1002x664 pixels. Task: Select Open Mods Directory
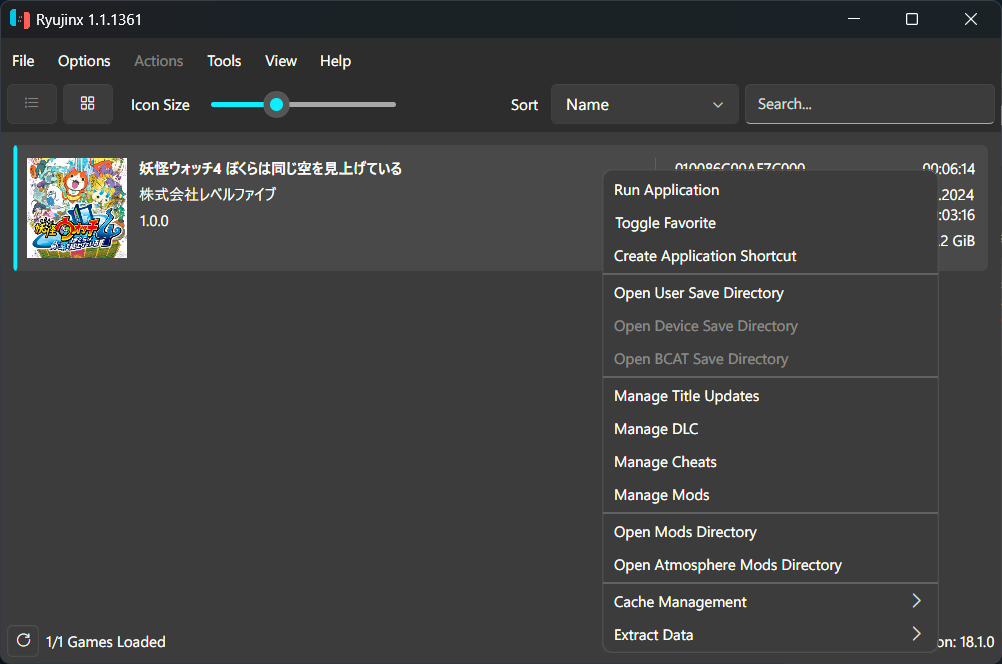[770, 532]
